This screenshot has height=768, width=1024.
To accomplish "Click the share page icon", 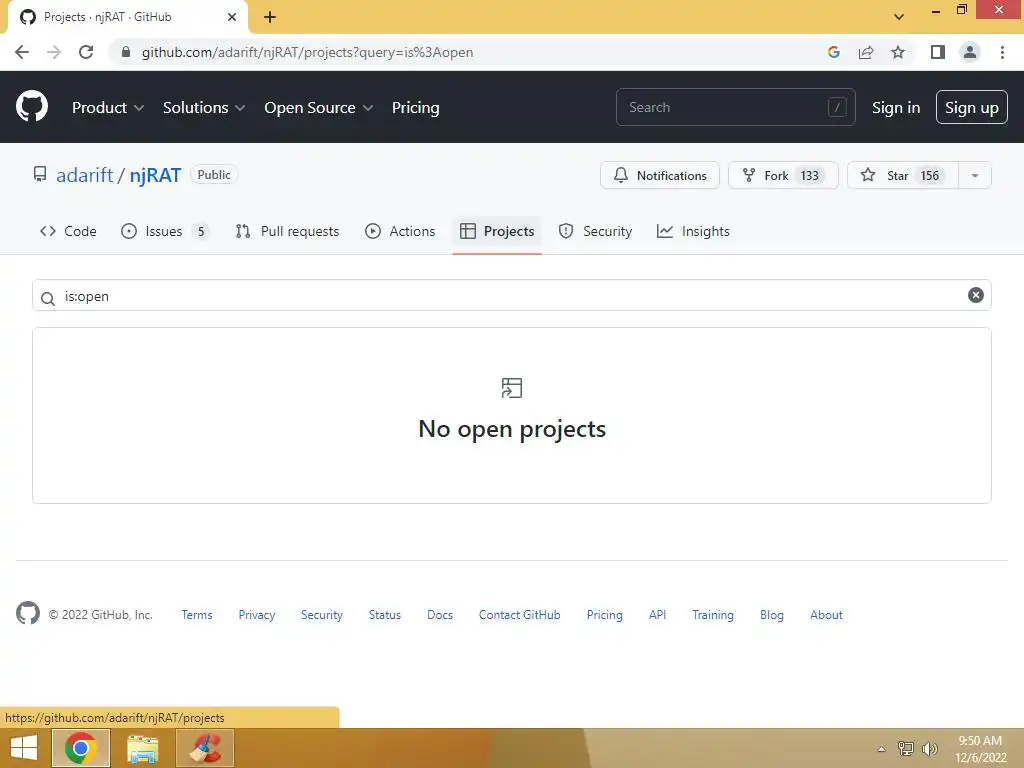I will coord(866,52).
